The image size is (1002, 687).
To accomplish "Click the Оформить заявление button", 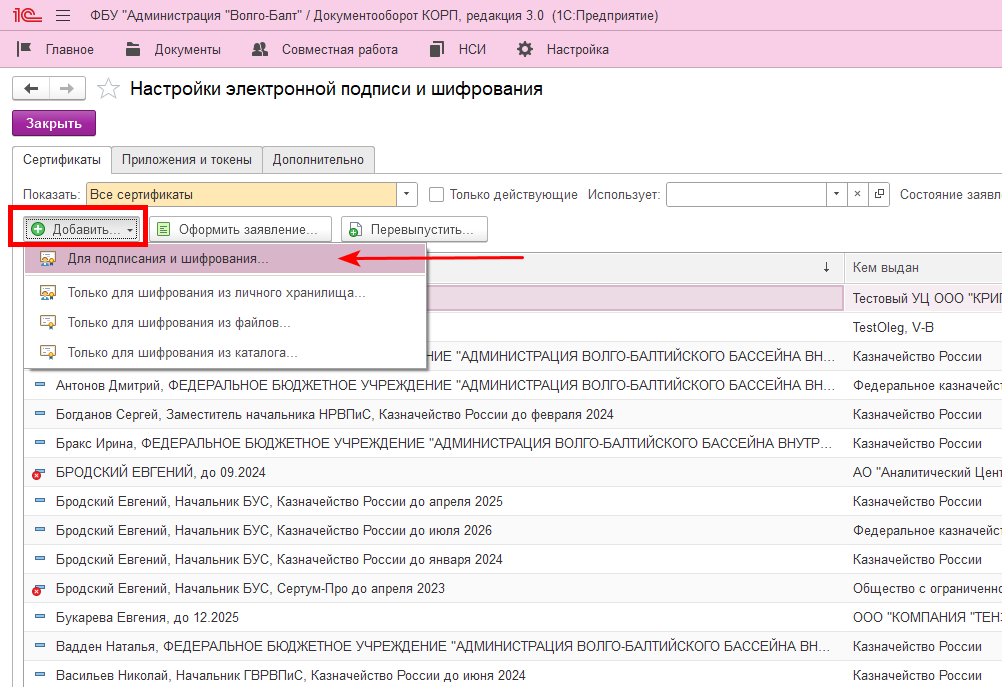I will point(240,230).
